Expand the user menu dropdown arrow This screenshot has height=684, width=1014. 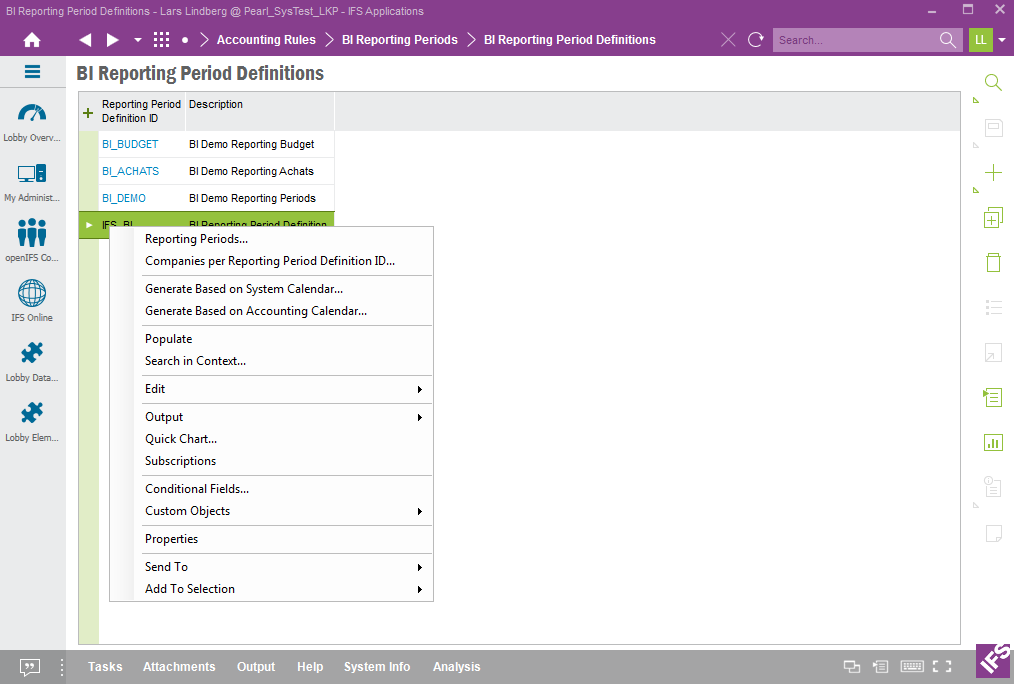pyautogui.click(x=1002, y=40)
